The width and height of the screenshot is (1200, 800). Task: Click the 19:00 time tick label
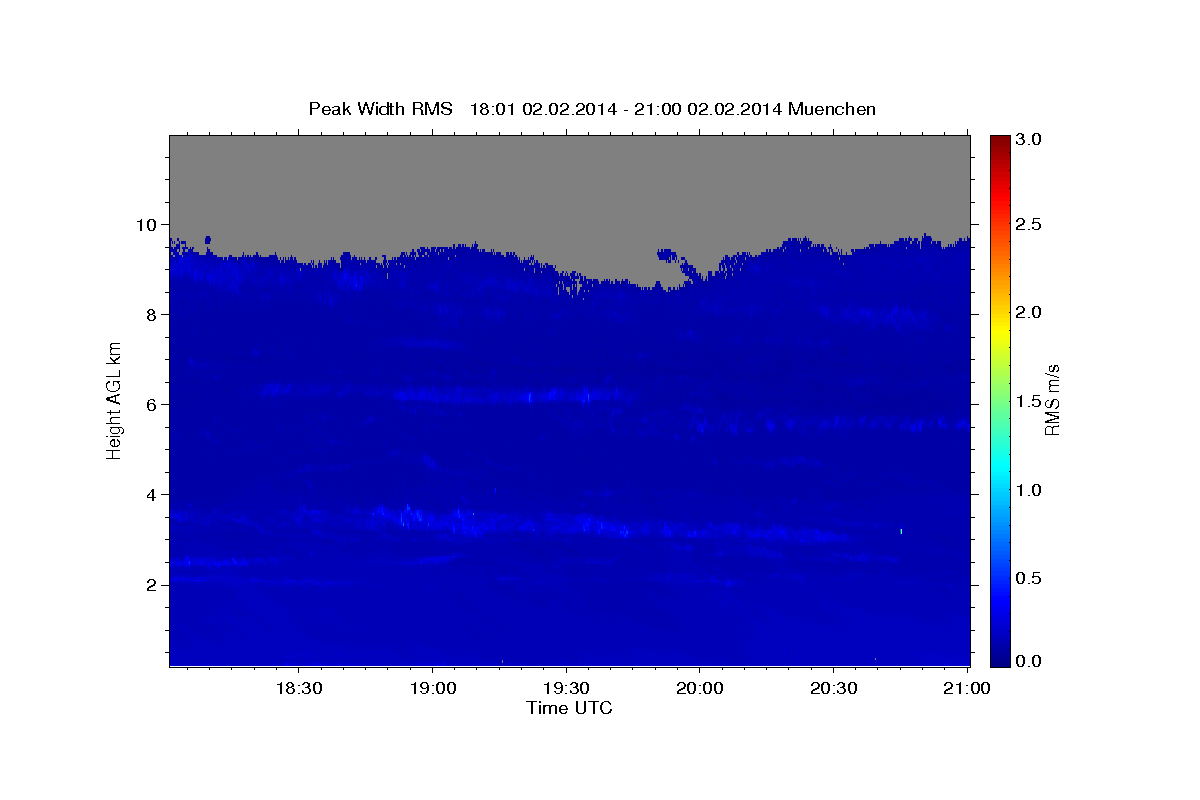pyautogui.click(x=432, y=689)
